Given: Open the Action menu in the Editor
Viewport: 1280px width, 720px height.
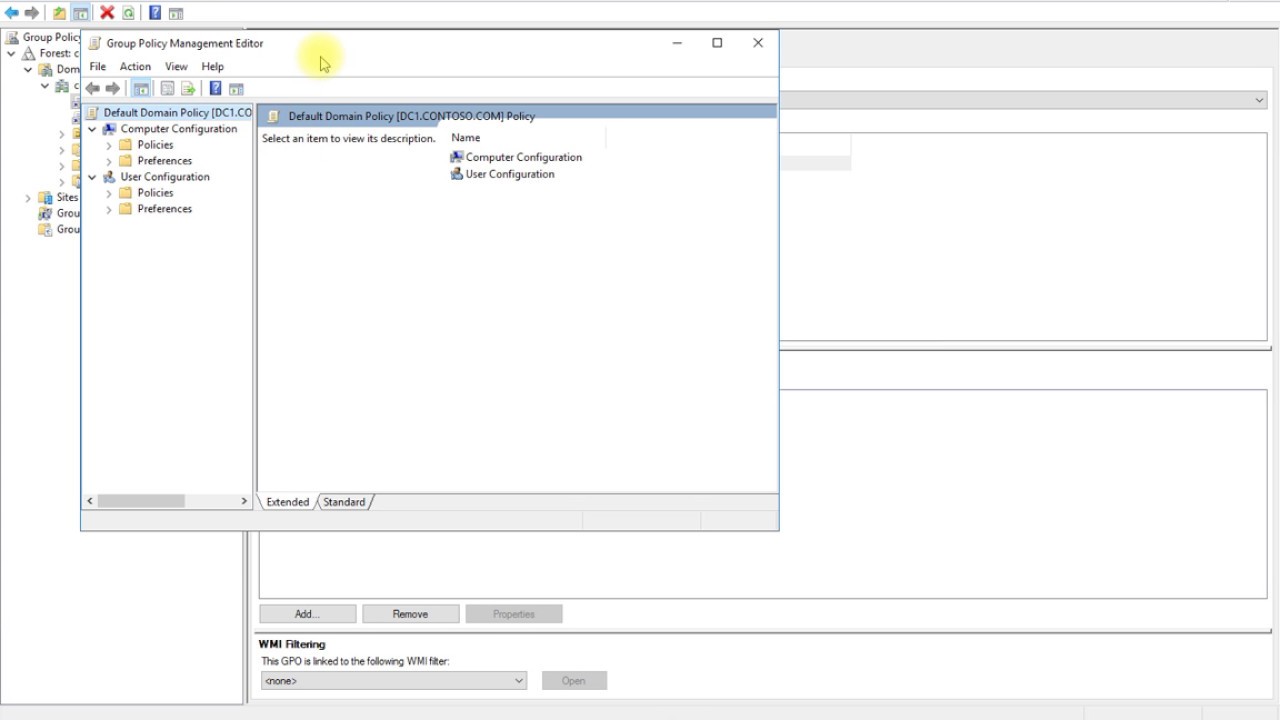Looking at the screenshot, I should [135, 67].
